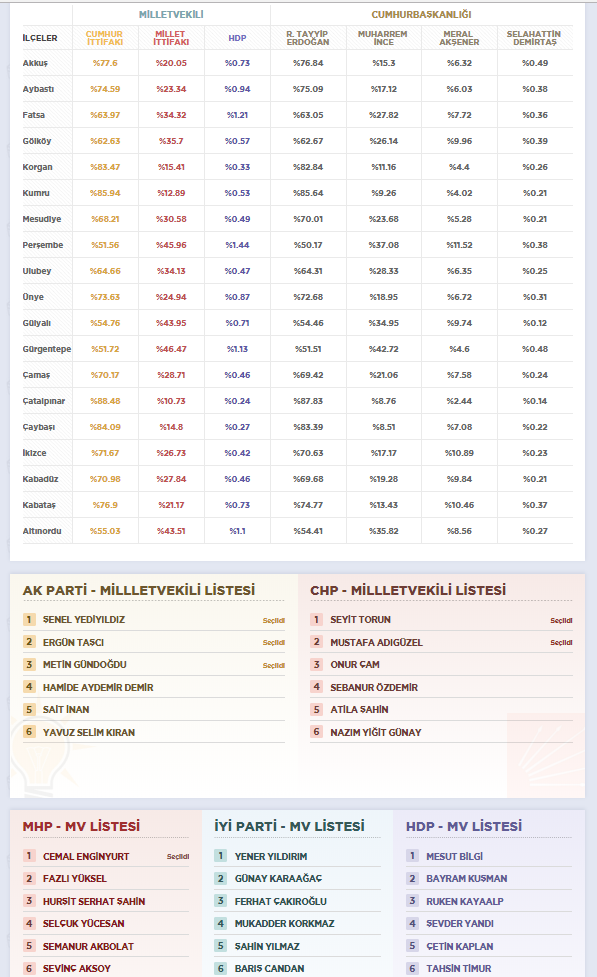
Task: Click the Gölköy district row label
Action: click(x=37, y=141)
